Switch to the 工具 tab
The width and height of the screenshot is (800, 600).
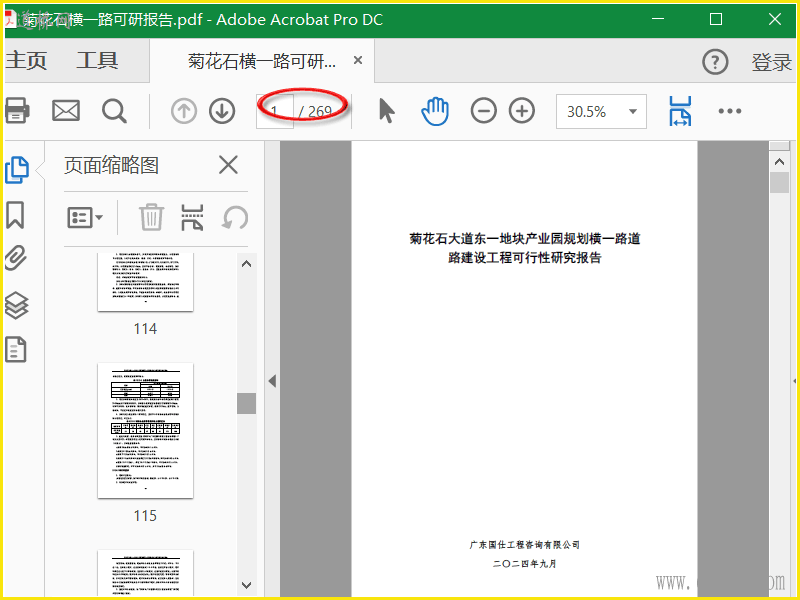[x=97, y=61]
